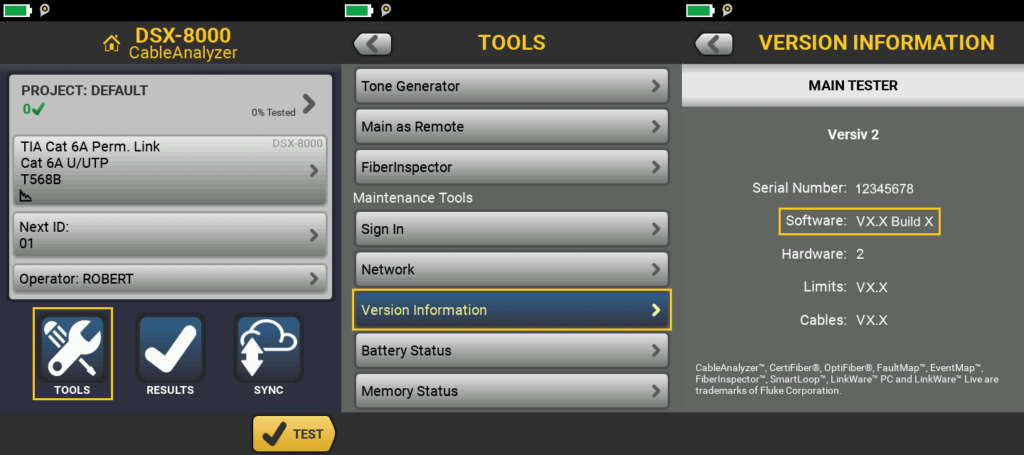
Task: Open FiberInspector tool
Action: [511, 167]
